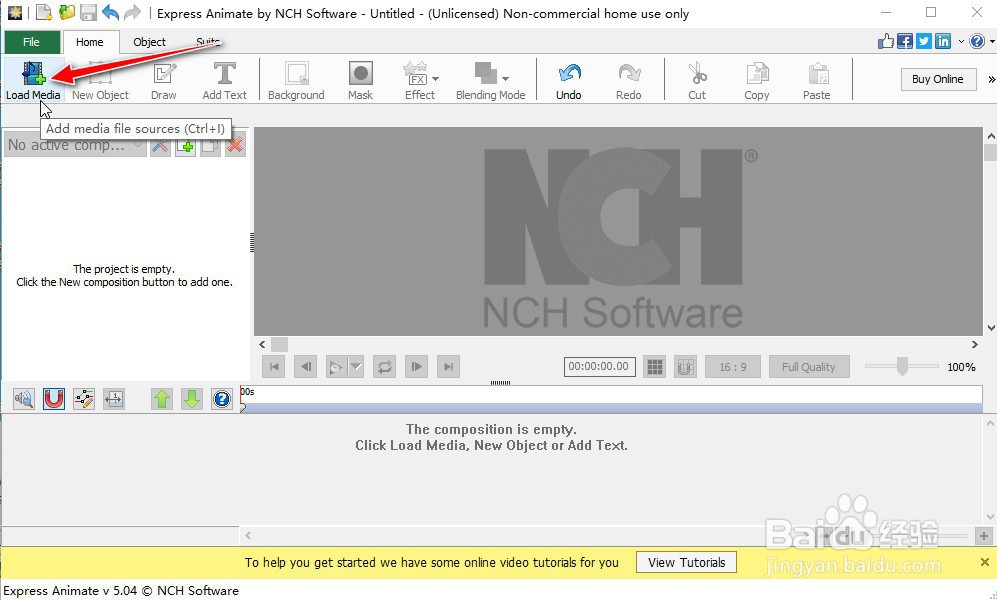This screenshot has height=600, width=997.
Task: Go to start of preview
Action: 274,367
